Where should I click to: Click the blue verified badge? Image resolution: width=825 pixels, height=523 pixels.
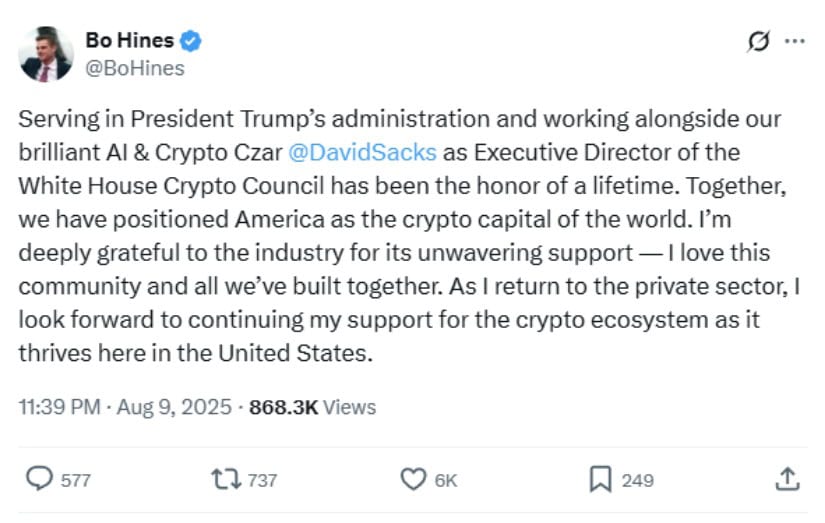tap(190, 41)
